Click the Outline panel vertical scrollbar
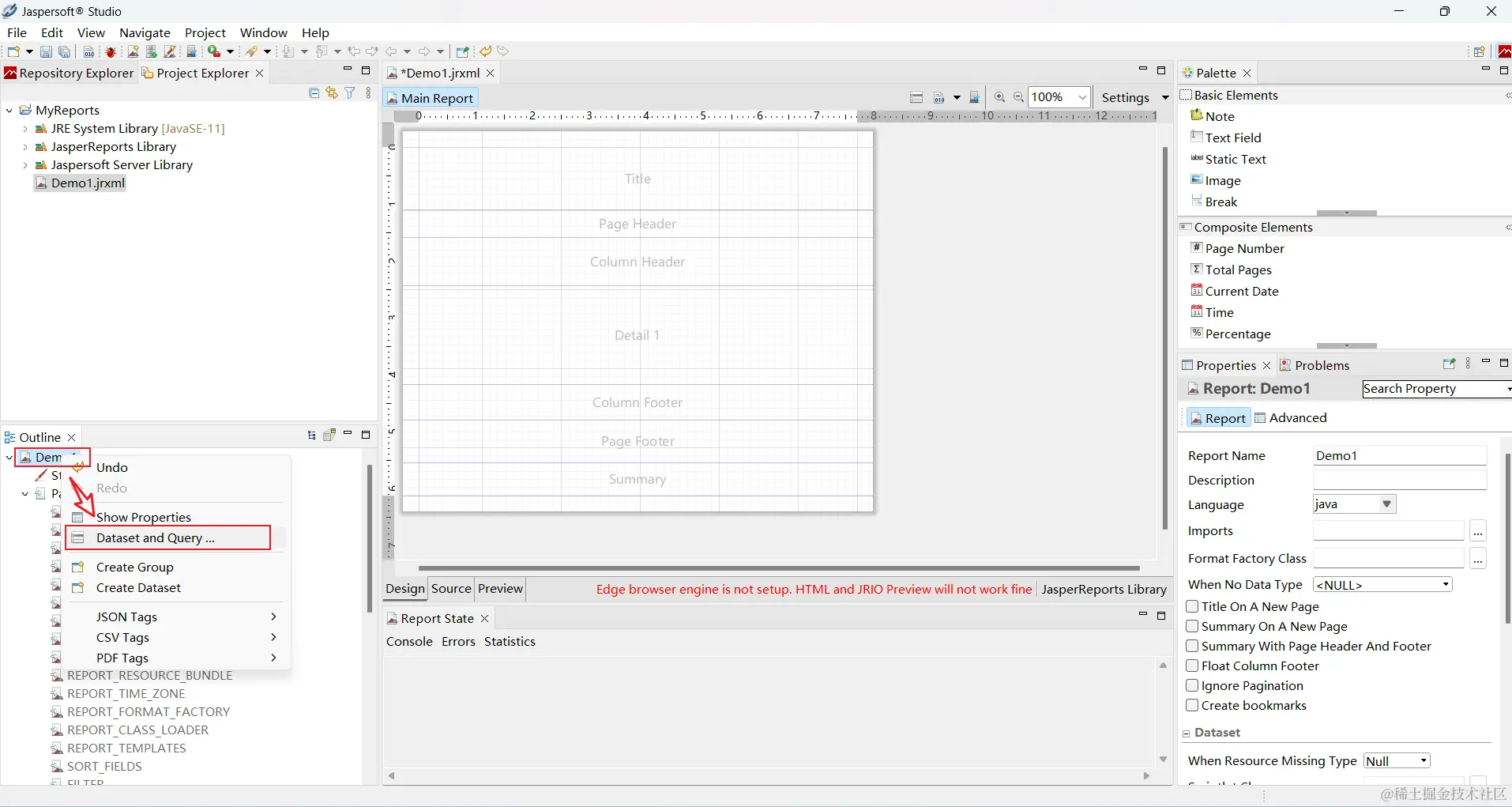 [369, 539]
